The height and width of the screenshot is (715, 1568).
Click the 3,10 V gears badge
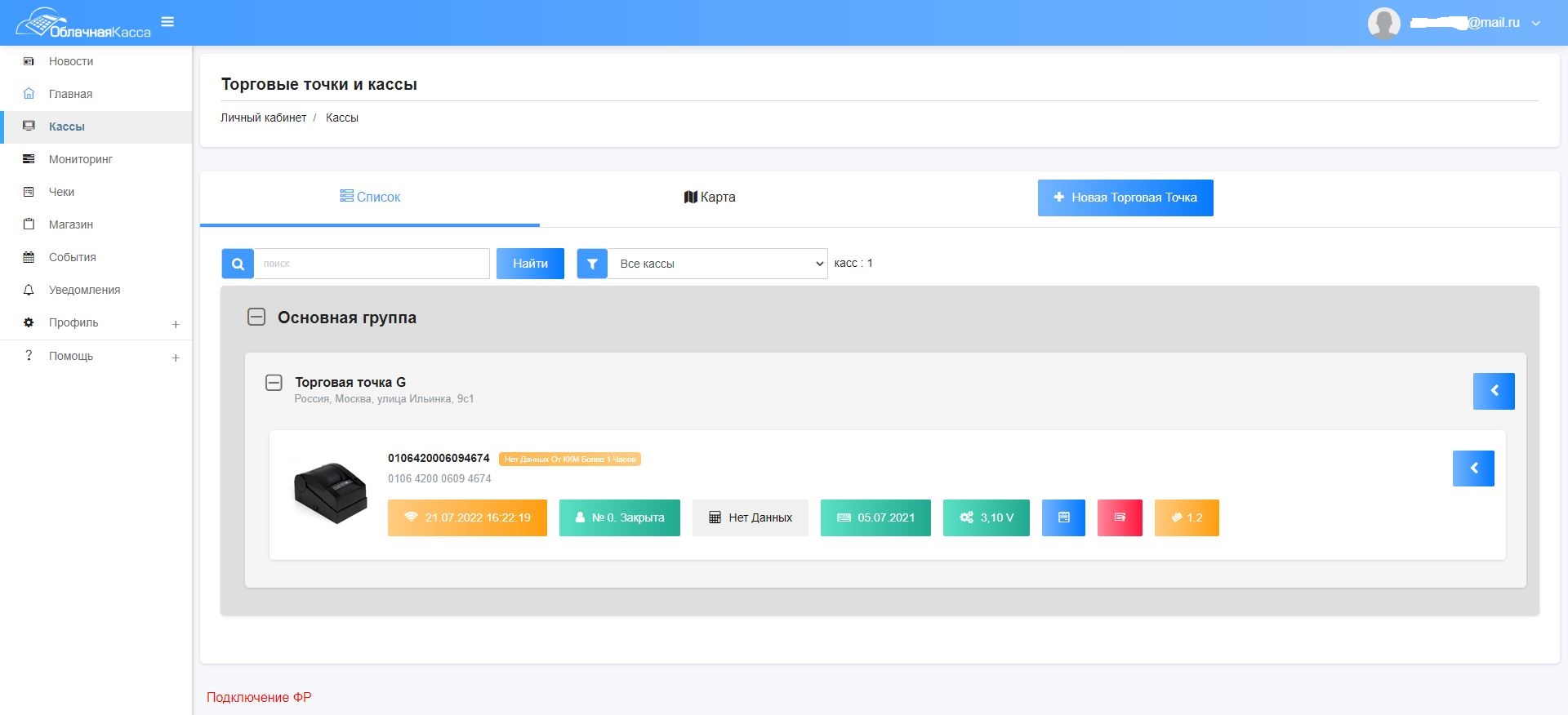tap(986, 517)
